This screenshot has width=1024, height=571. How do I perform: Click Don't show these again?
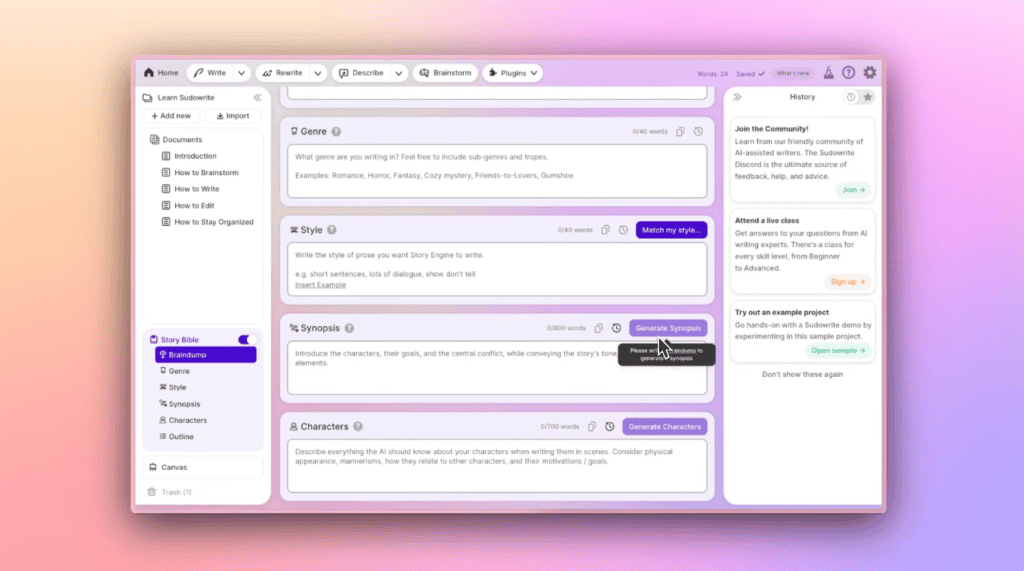point(803,374)
